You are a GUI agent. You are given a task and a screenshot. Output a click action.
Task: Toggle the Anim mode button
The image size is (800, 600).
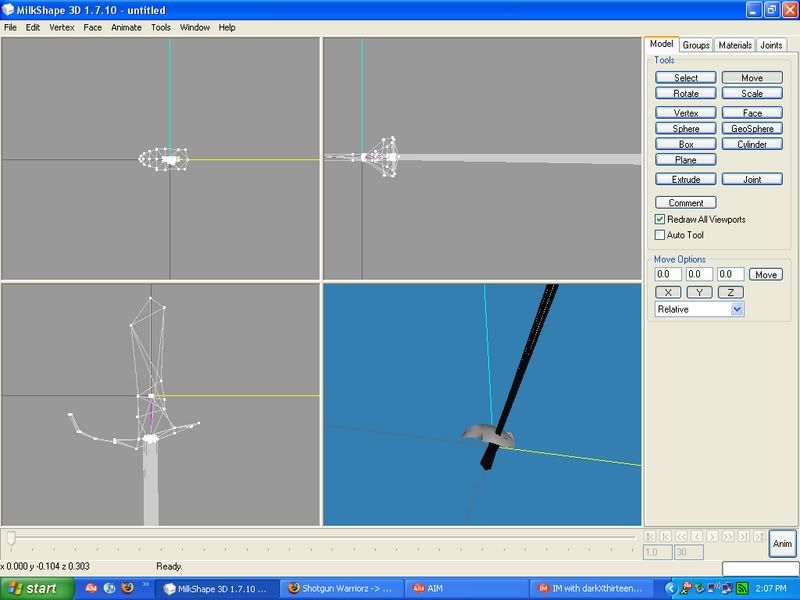[782, 543]
